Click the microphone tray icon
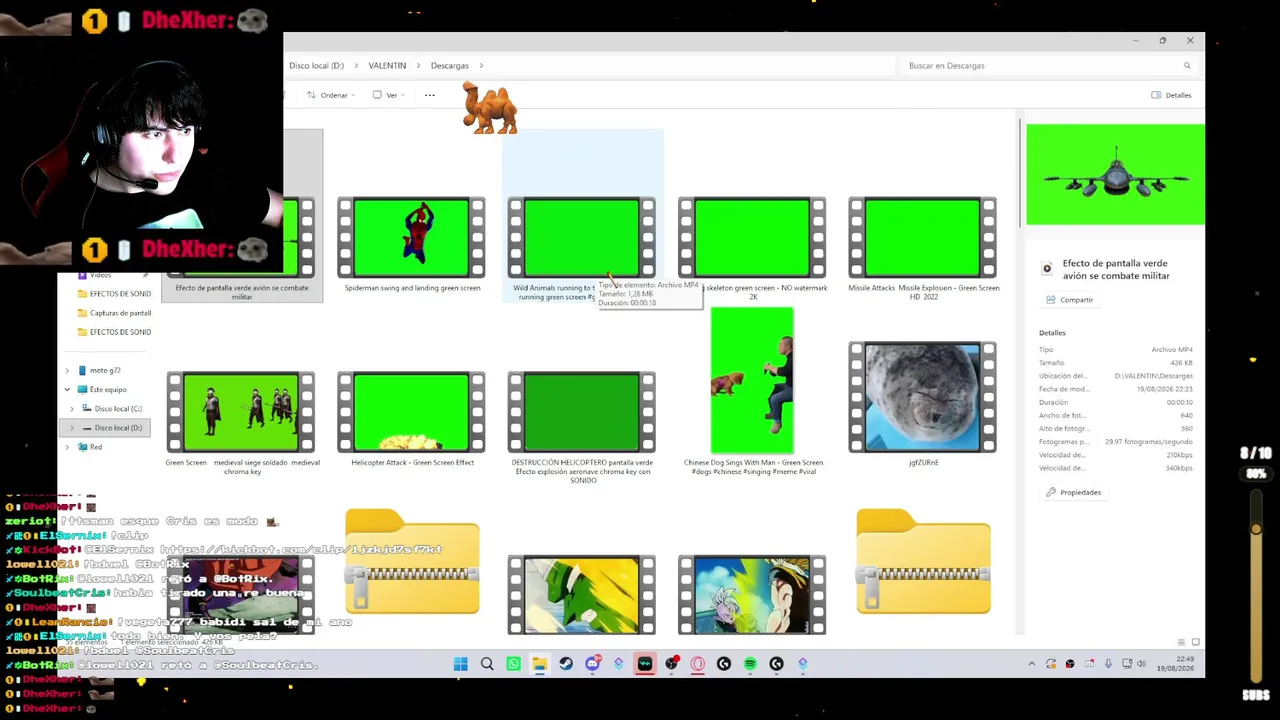Screen dimensions: 1280x720 tap(1108, 664)
